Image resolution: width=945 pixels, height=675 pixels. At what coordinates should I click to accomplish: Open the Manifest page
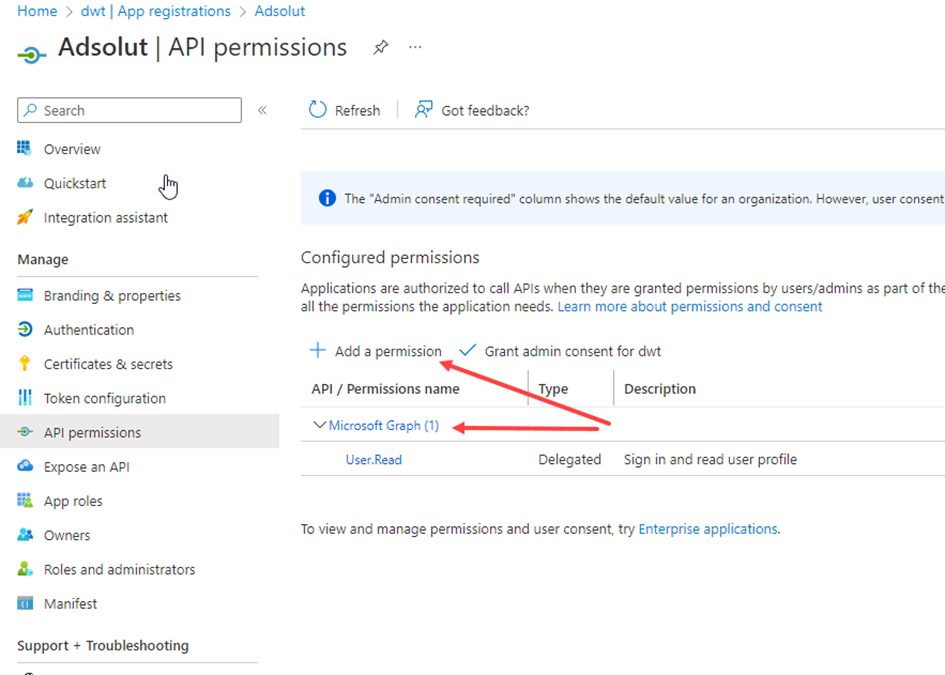pos(70,604)
